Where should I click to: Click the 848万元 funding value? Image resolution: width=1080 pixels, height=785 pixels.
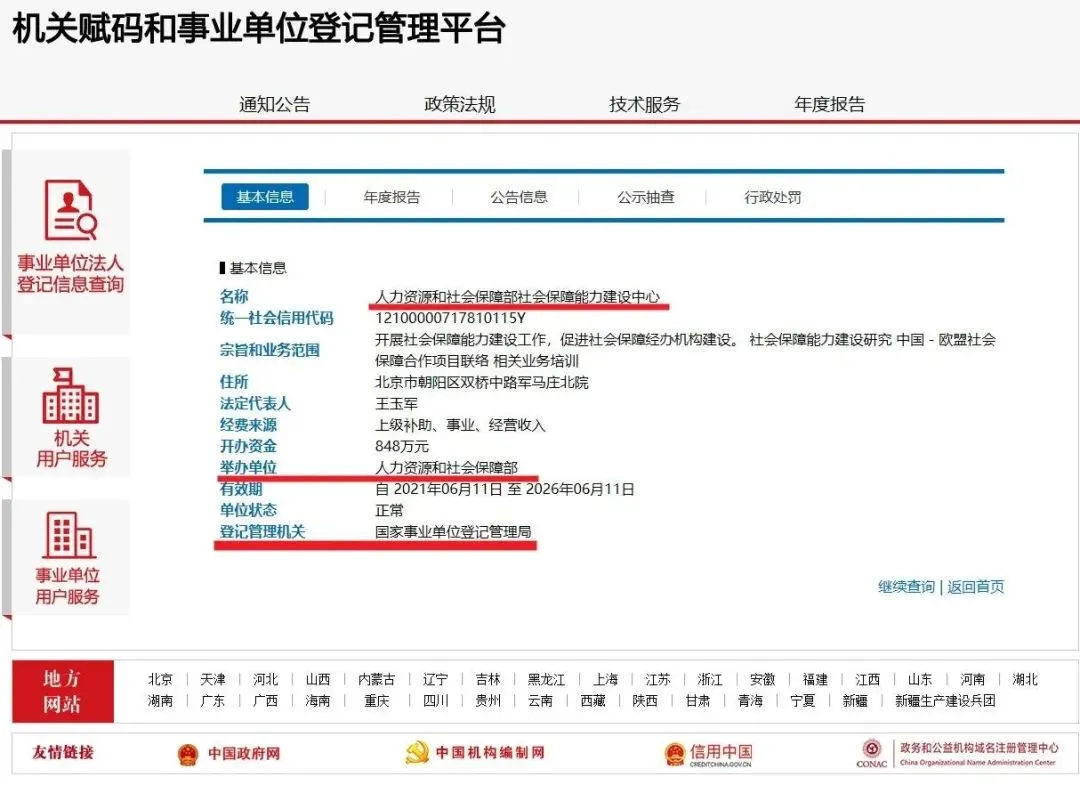[x=402, y=446]
